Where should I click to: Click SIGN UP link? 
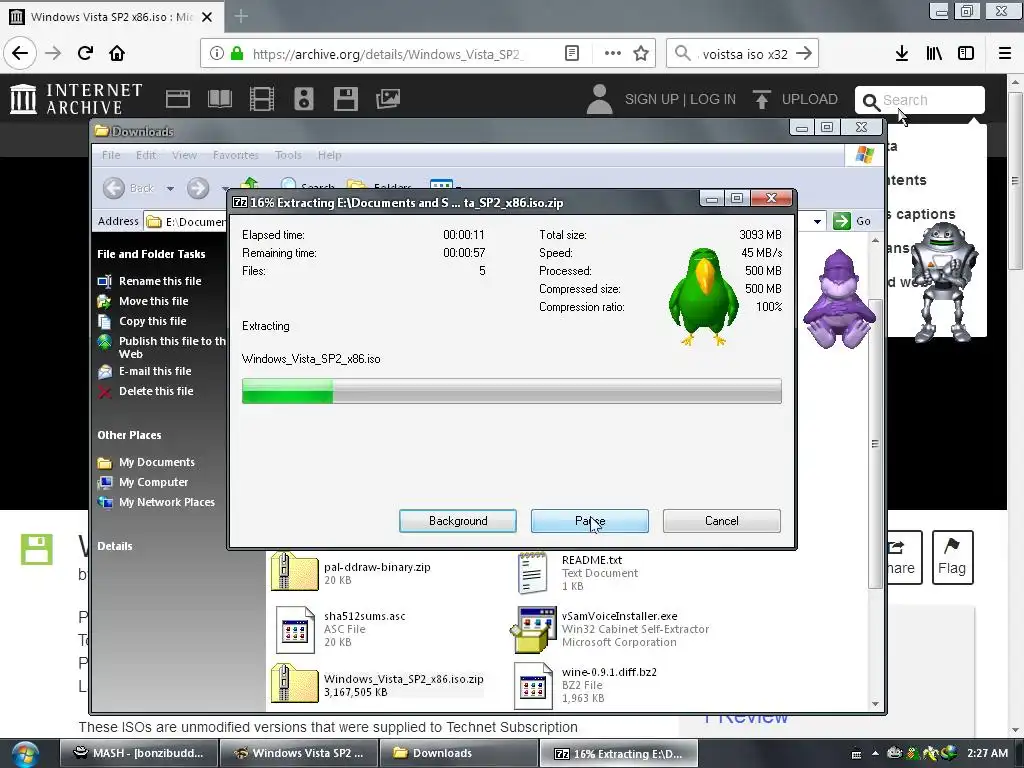[x=651, y=99]
